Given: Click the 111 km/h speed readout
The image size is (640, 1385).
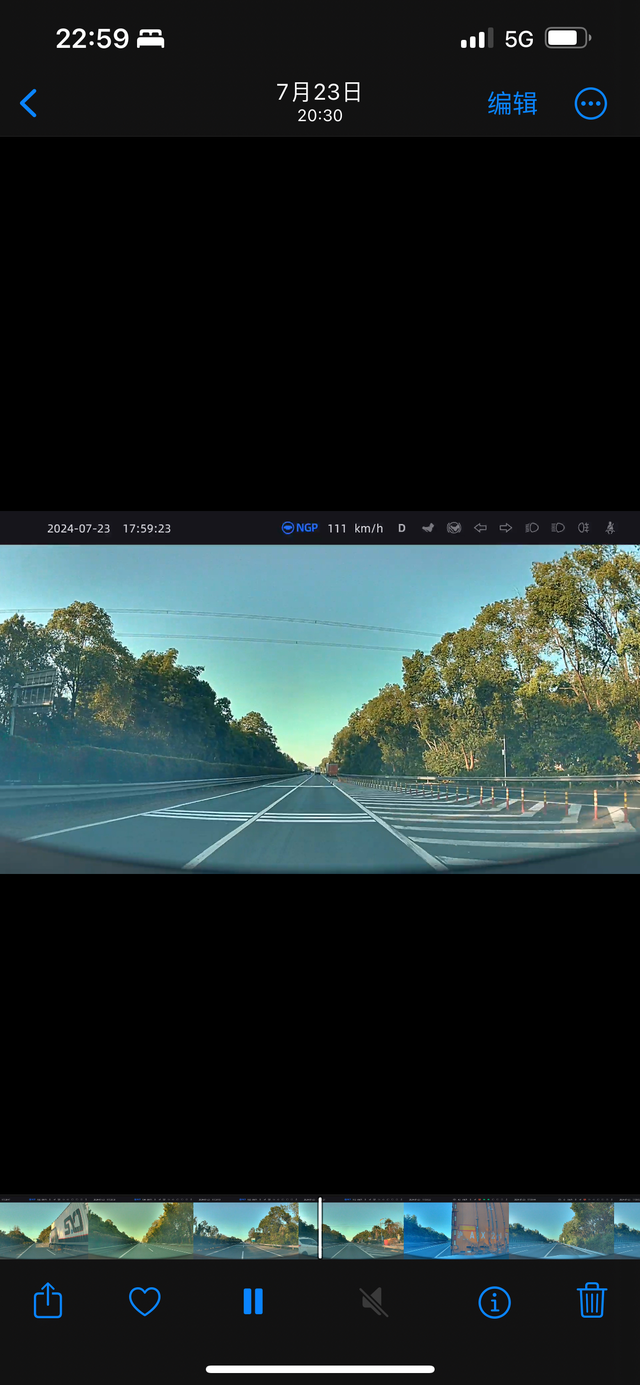Looking at the screenshot, I should [355, 528].
